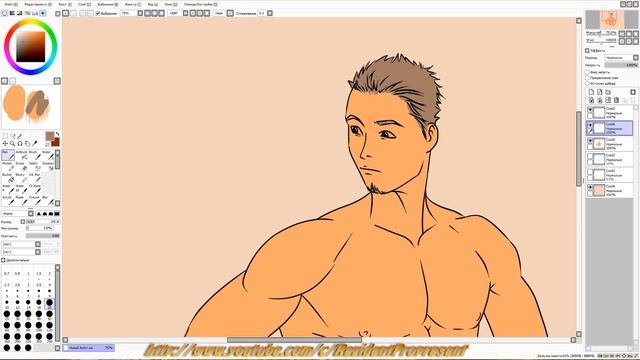
Task: Open the Фильтр menu
Action: point(133,4)
